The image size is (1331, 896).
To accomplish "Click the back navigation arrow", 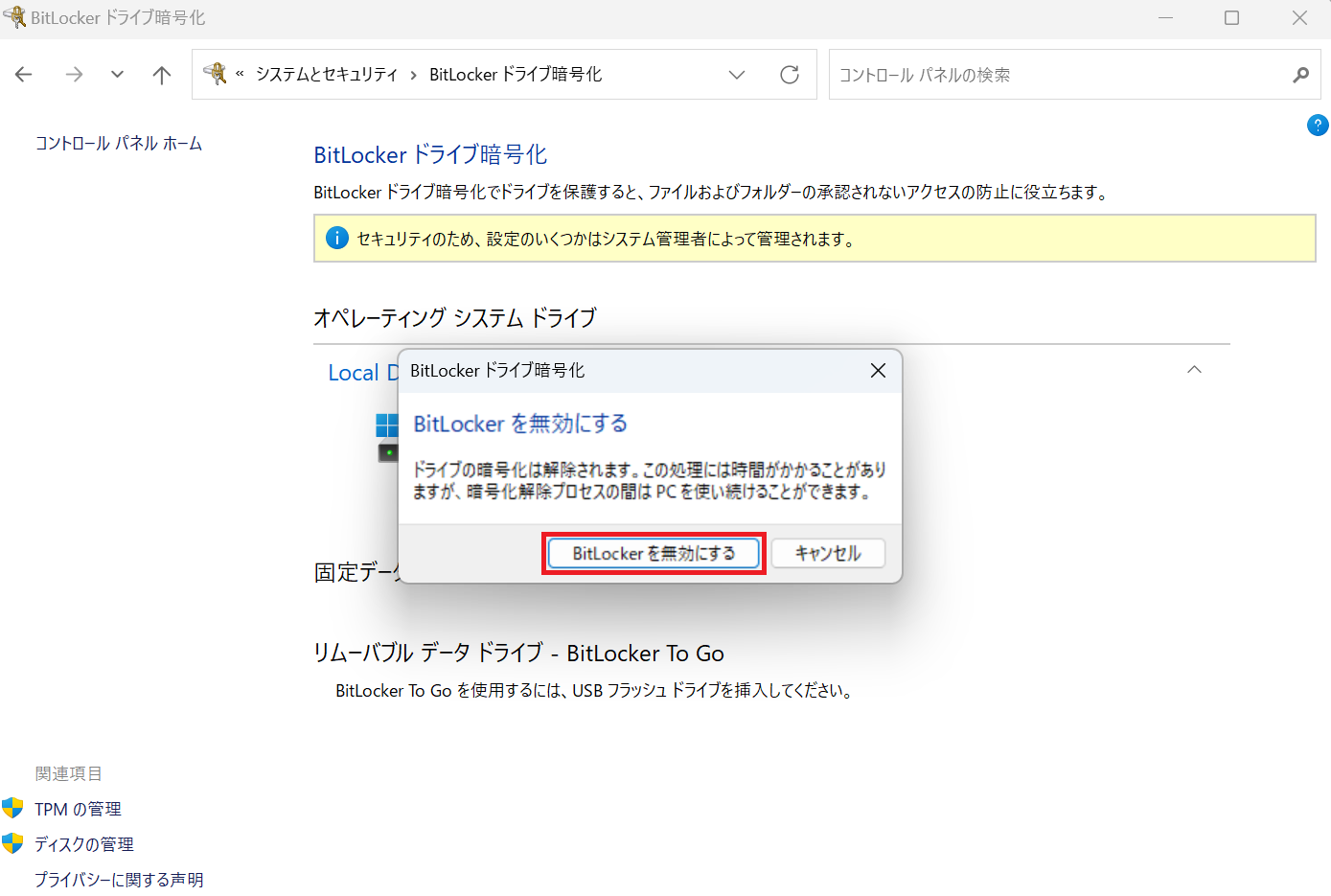I will click(24, 75).
